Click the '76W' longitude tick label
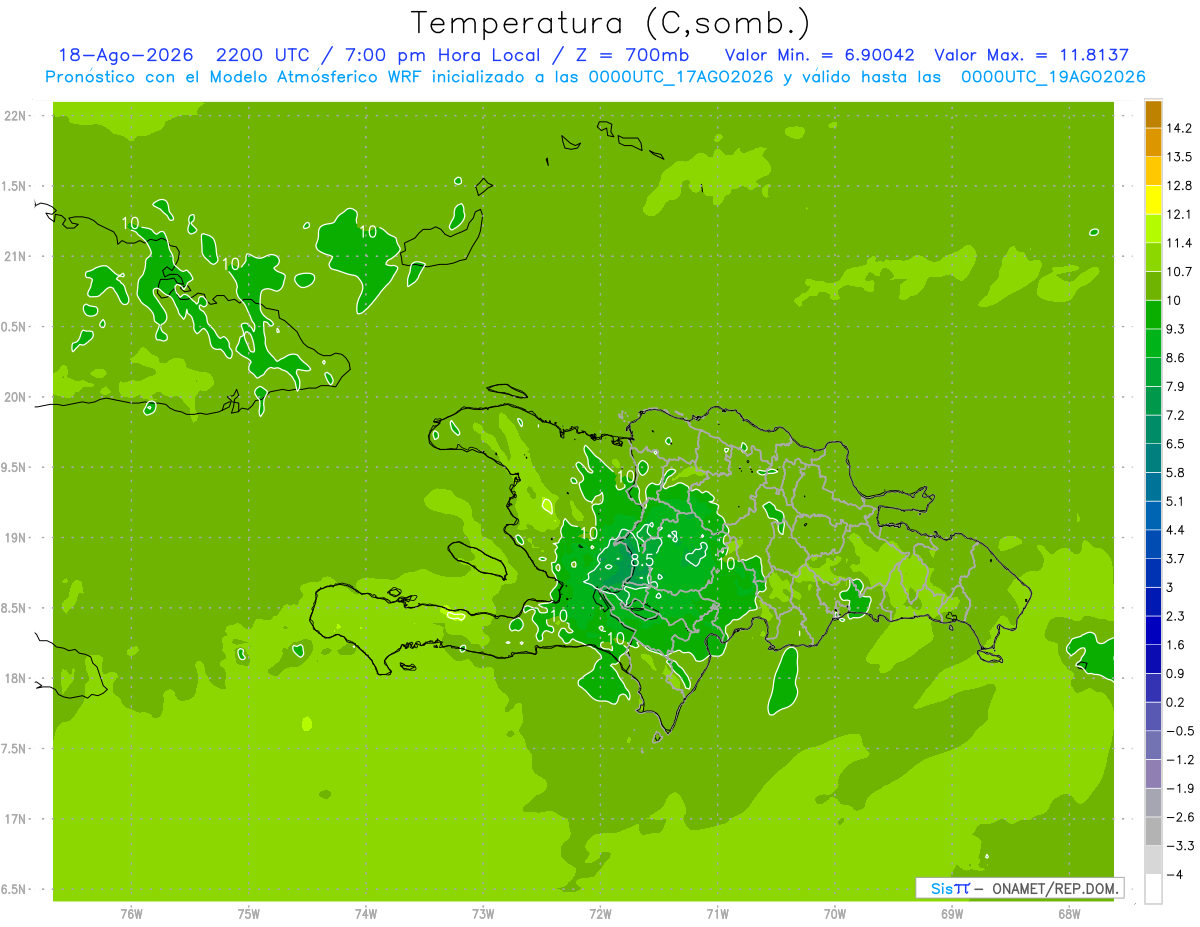Screen dimensions: 1200x927 (131, 914)
